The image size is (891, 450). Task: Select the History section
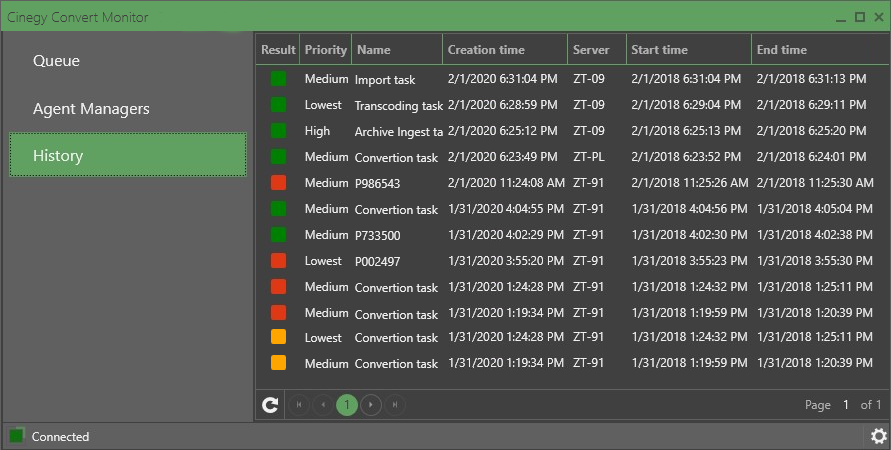(128, 155)
